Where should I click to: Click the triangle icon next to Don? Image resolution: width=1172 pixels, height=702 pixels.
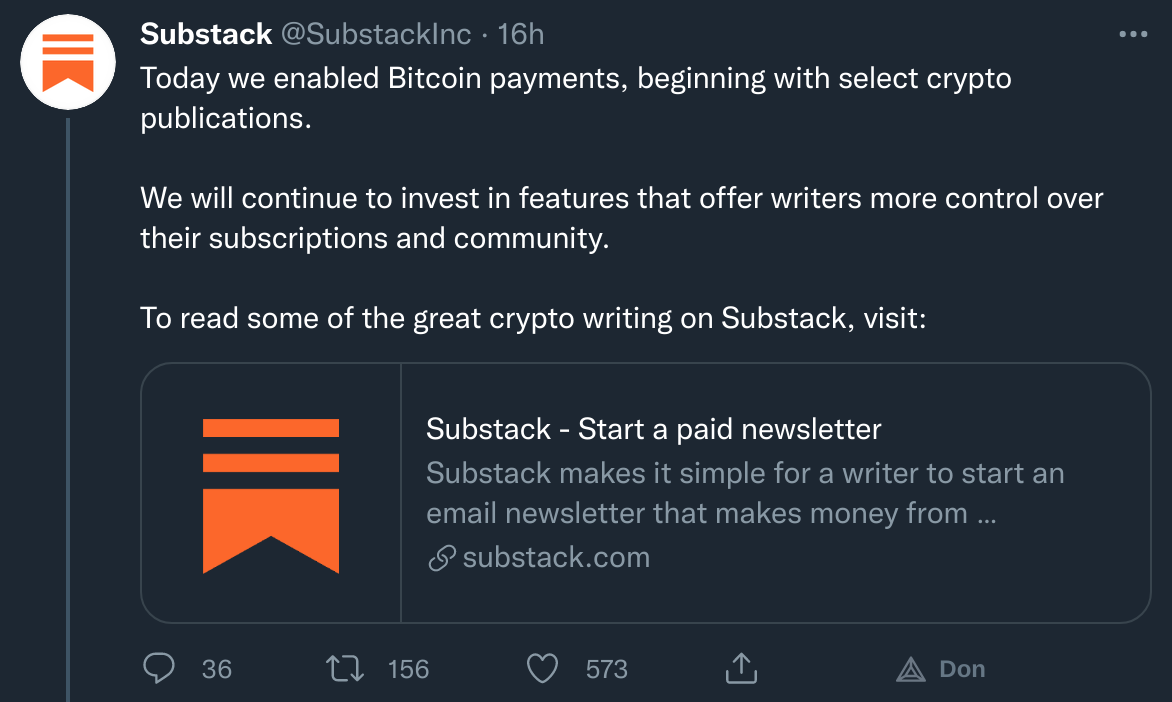(x=910, y=668)
